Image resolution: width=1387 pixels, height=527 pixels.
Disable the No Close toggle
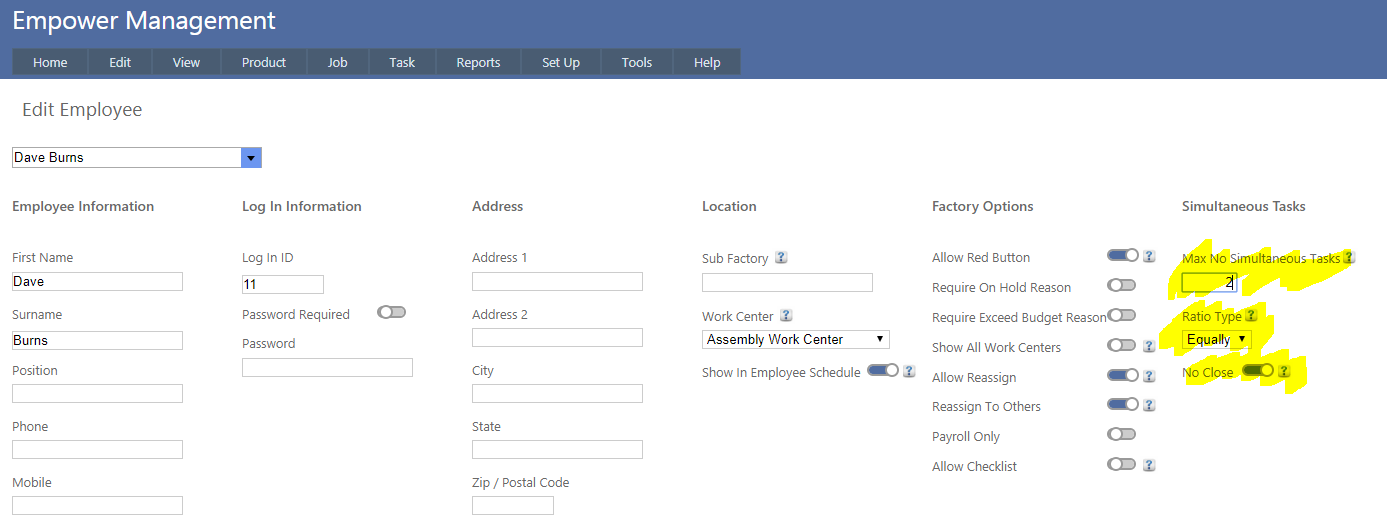point(1257,371)
